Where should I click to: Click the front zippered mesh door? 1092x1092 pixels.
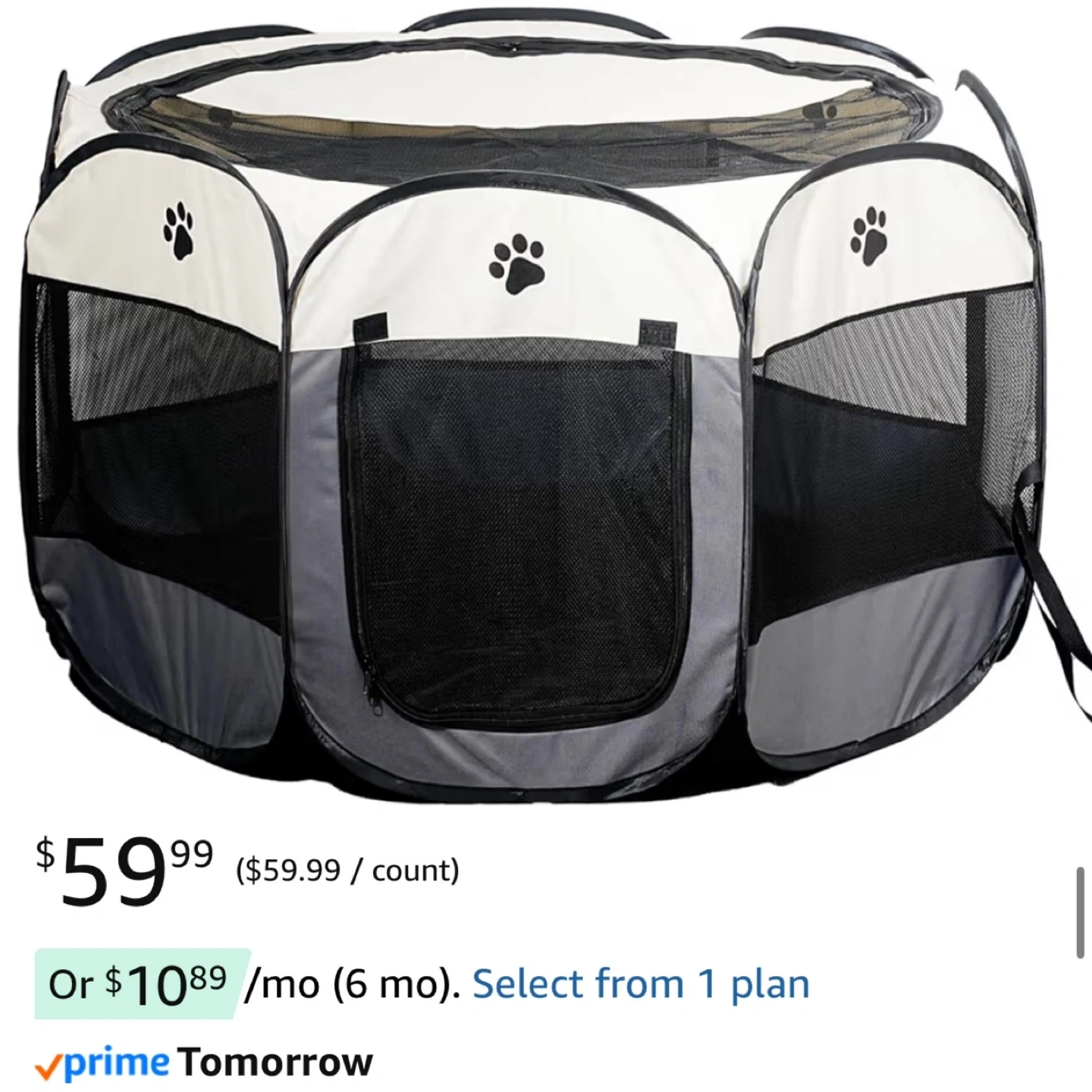point(517,531)
